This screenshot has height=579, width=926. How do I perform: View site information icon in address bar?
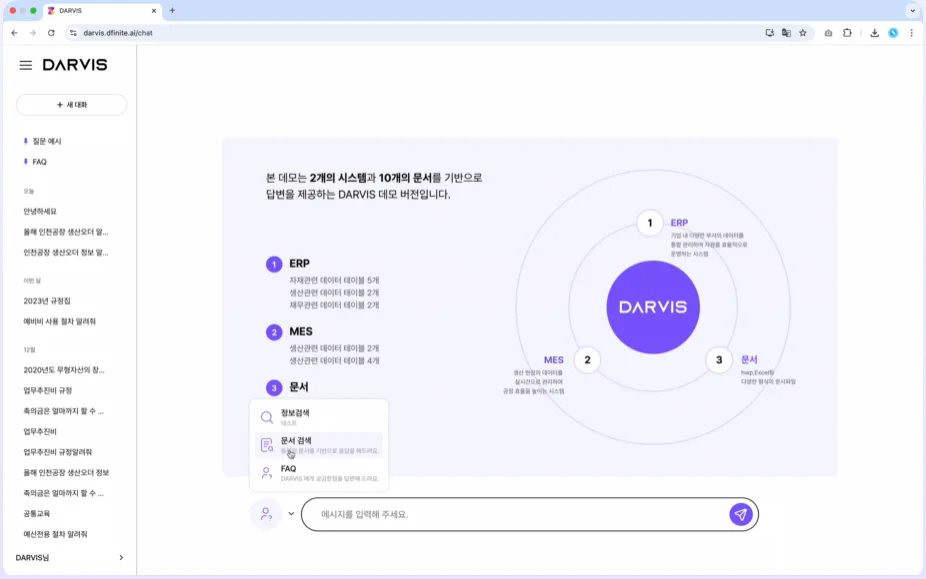tap(73, 33)
